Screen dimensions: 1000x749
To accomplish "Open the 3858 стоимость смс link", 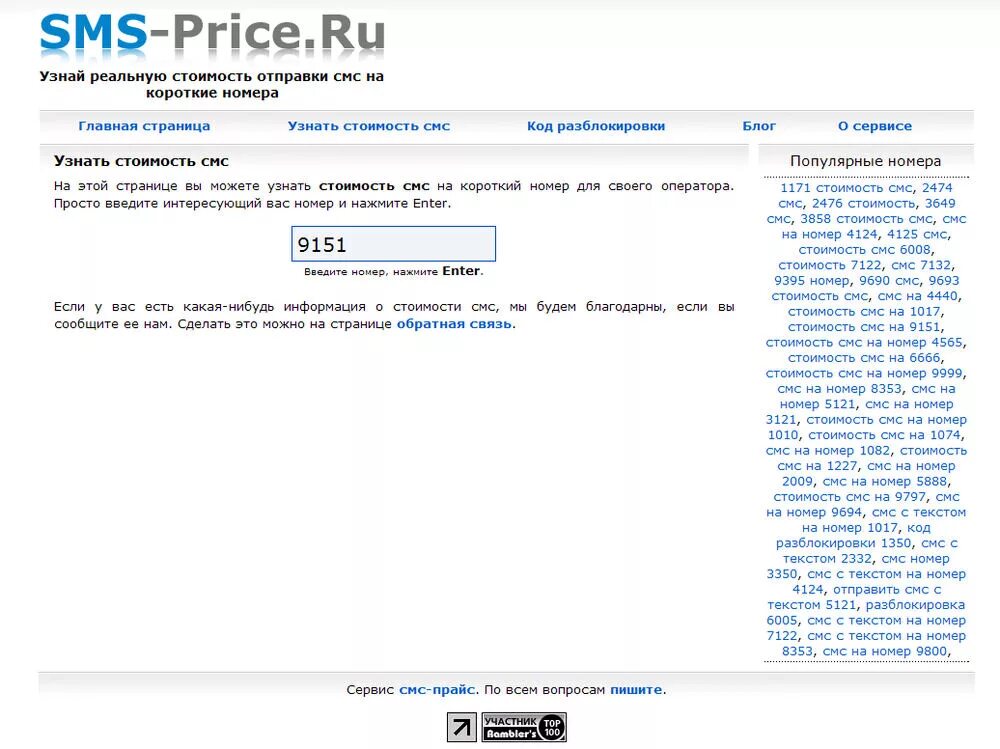I will (x=867, y=219).
